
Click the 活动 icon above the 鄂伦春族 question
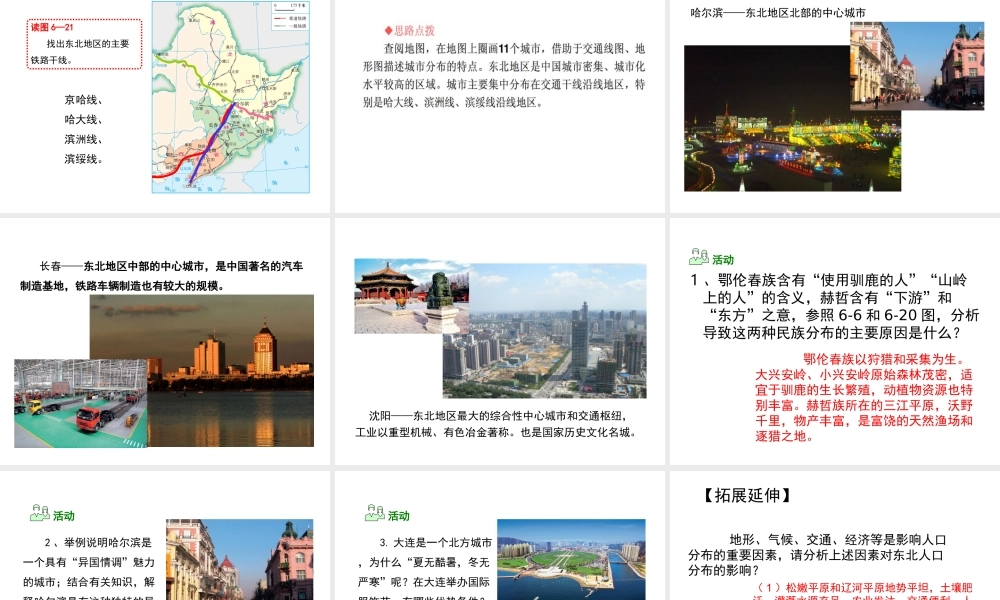click(699, 258)
